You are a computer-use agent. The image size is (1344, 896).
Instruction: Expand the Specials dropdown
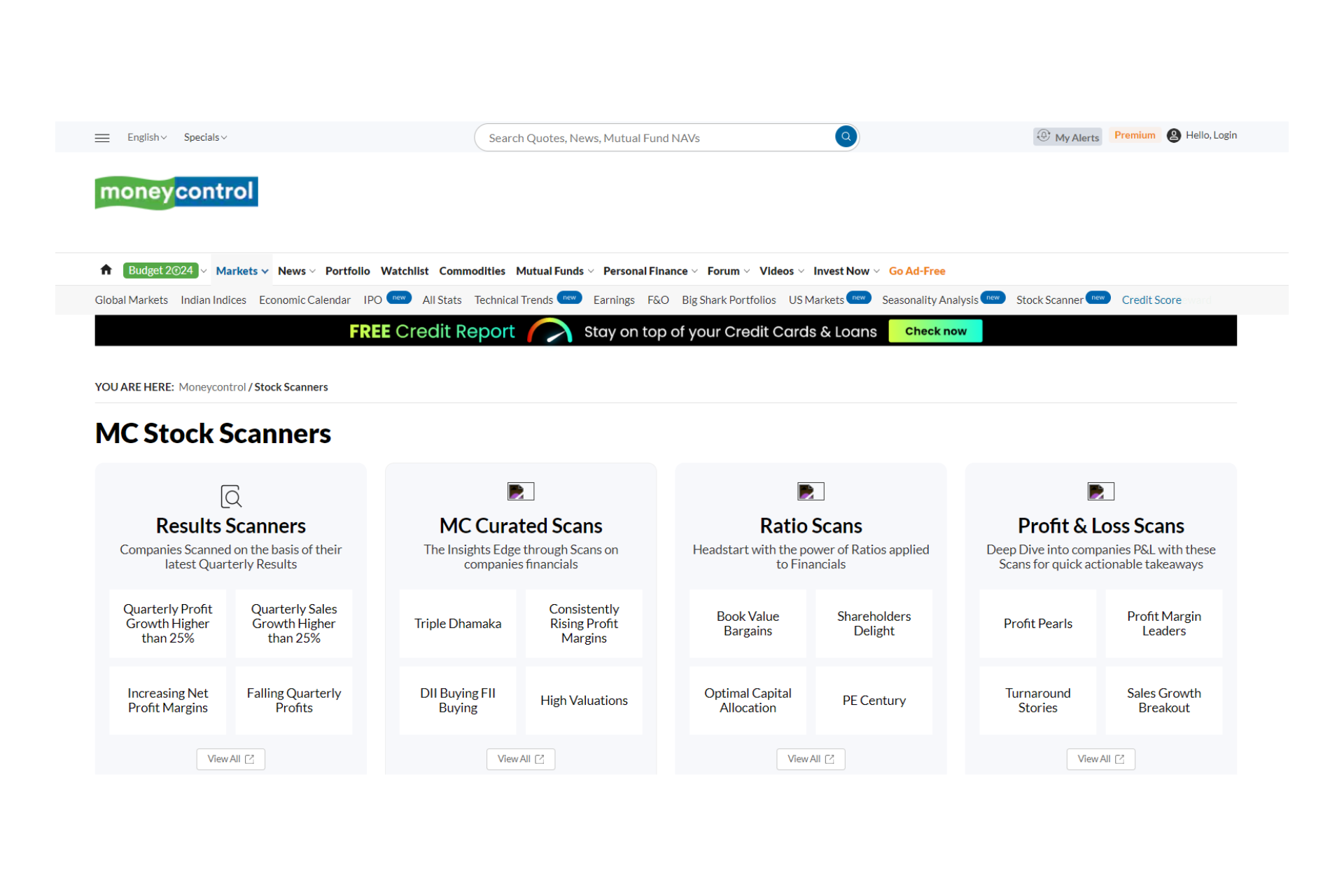coord(204,137)
